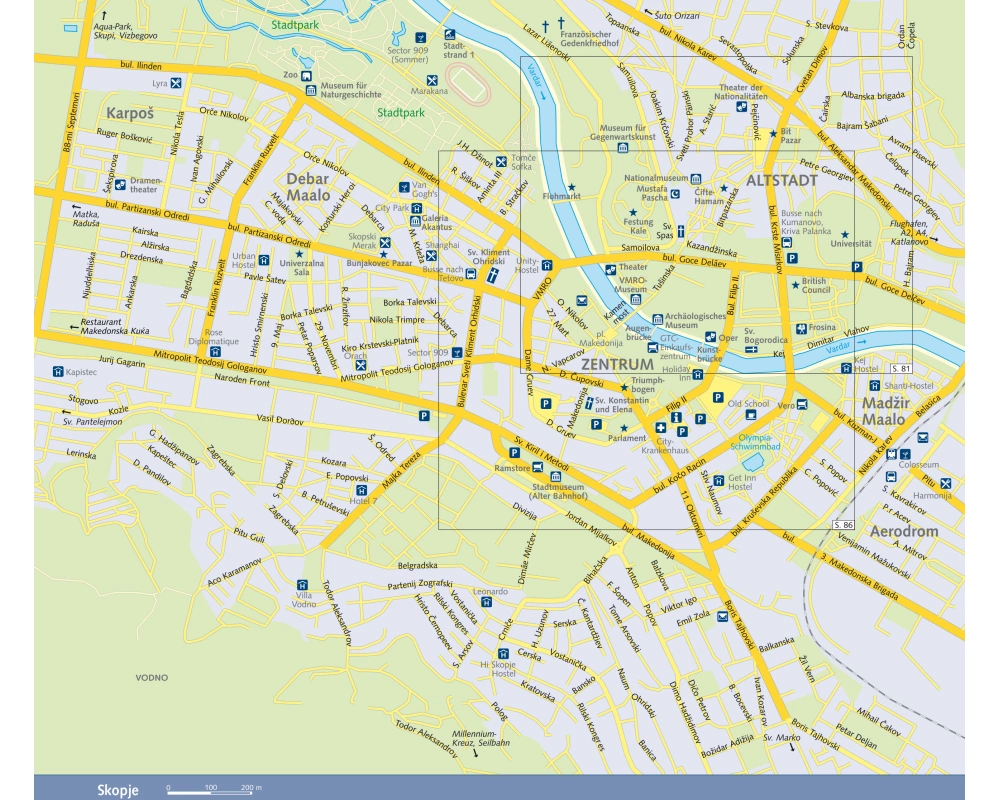Select the Festung Kale star marker
This screenshot has width=1000, height=800.
(x=633, y=213)
